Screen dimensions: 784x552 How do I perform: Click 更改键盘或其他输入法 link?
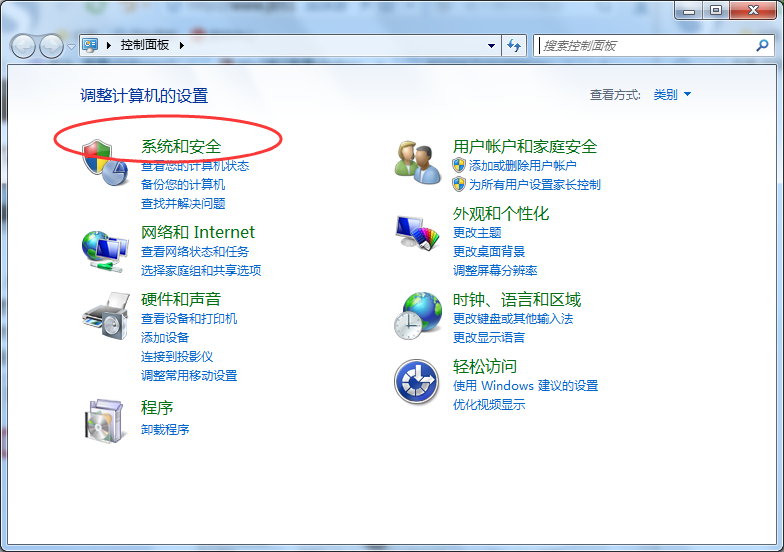[x=513, y=318]
